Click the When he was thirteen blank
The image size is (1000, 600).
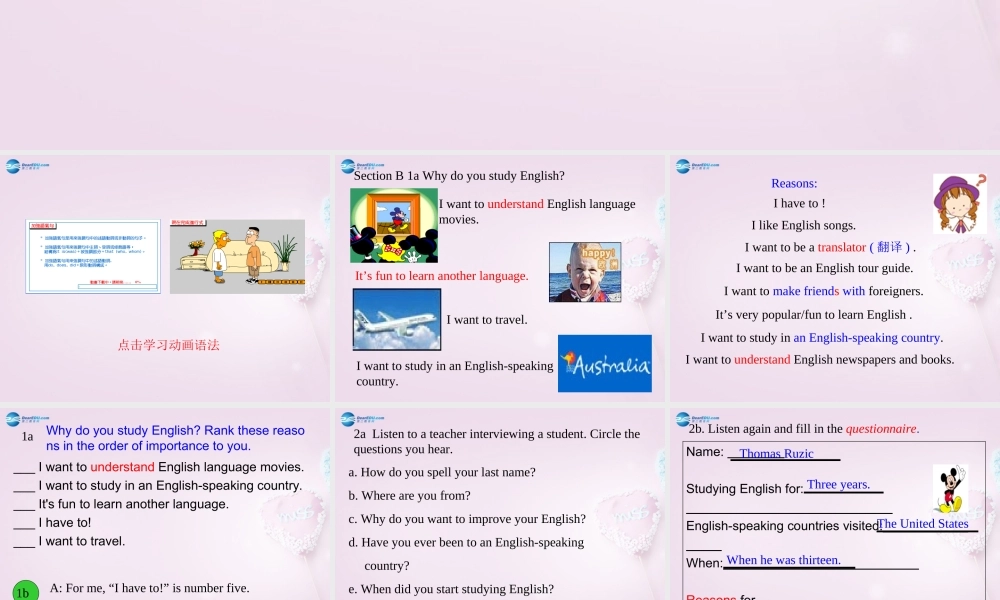click(x=782, y=560)
